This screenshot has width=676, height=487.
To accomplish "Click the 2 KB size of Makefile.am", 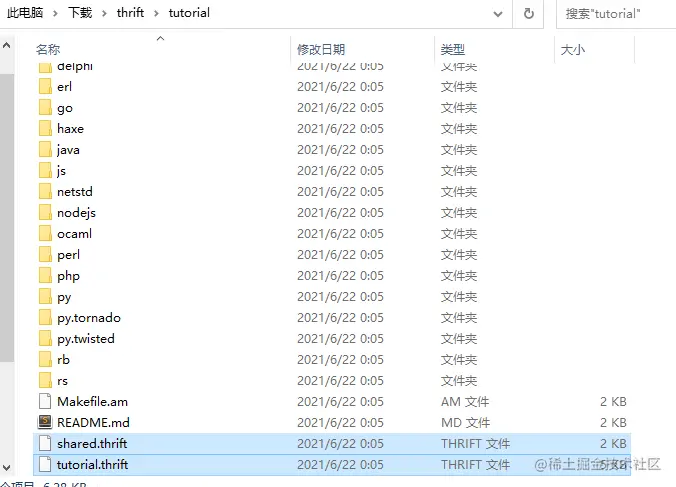I will [x=613, y=402].
